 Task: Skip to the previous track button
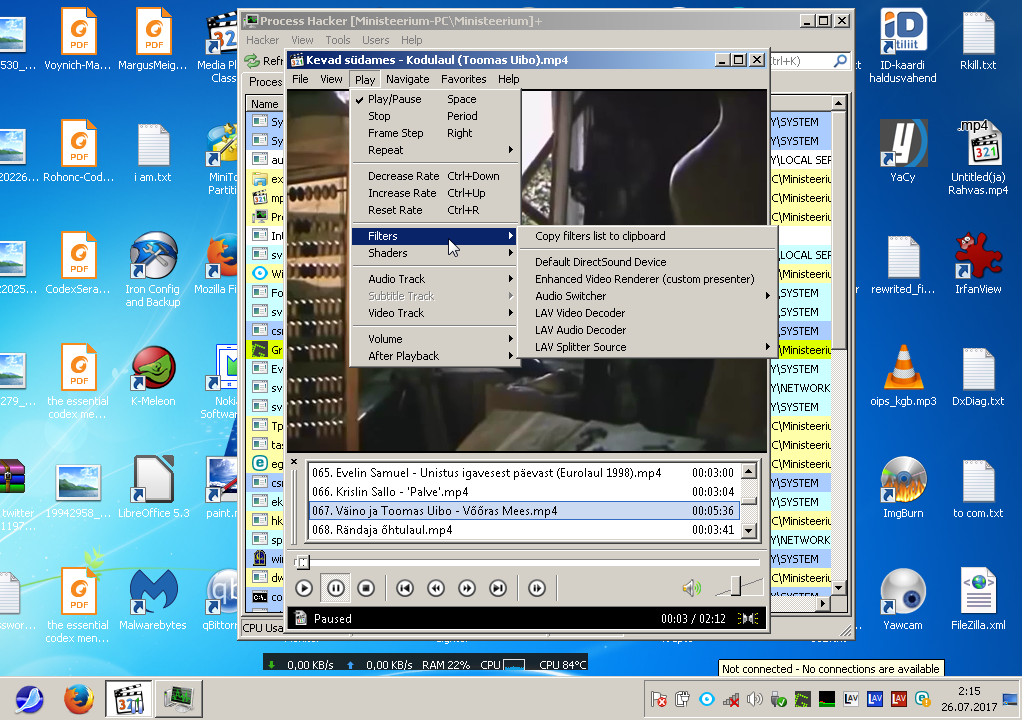405,589
